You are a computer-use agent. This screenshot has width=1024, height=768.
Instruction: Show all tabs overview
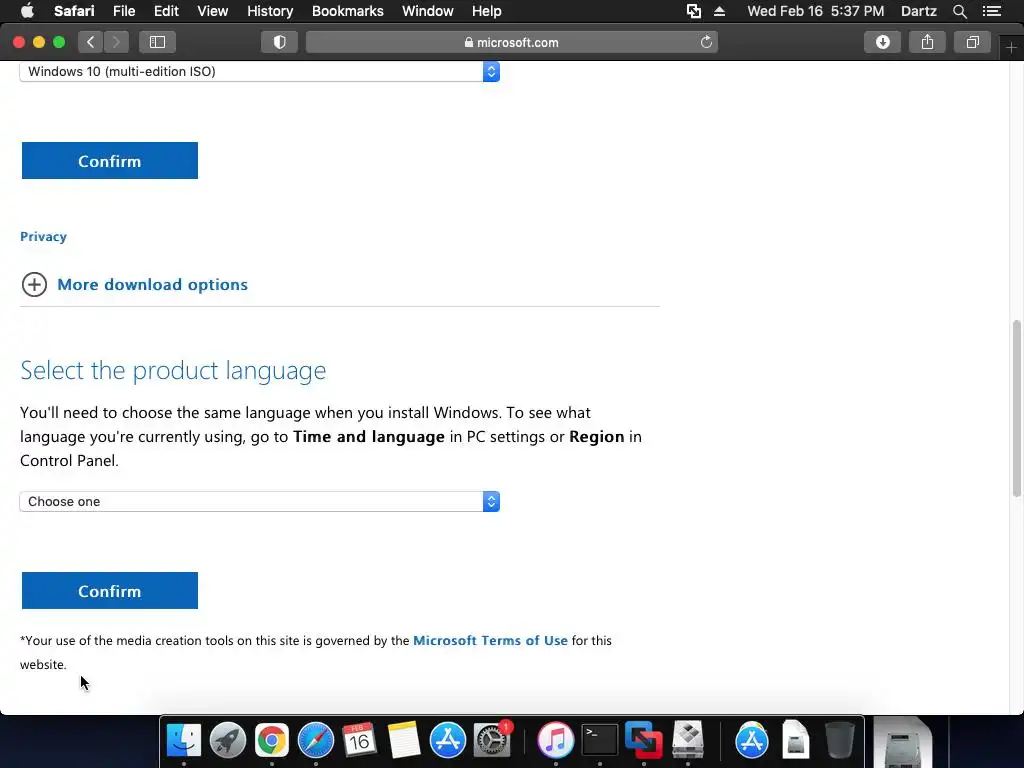coord(972,42)
